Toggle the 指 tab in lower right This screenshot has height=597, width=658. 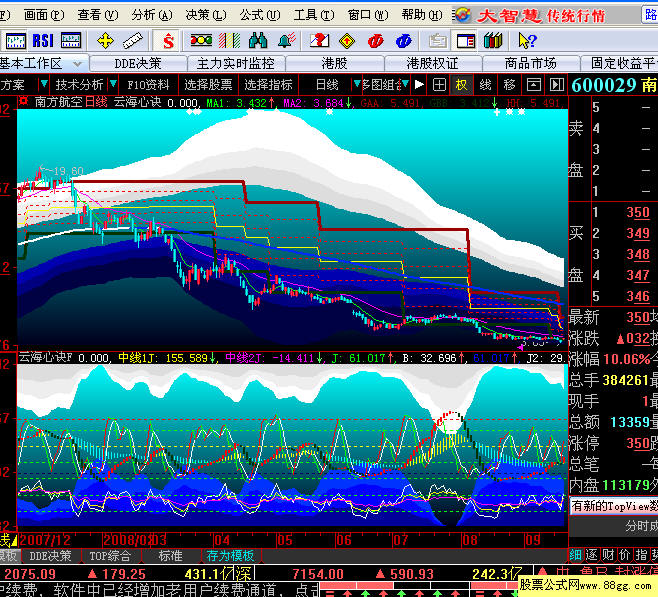(641, 555)
